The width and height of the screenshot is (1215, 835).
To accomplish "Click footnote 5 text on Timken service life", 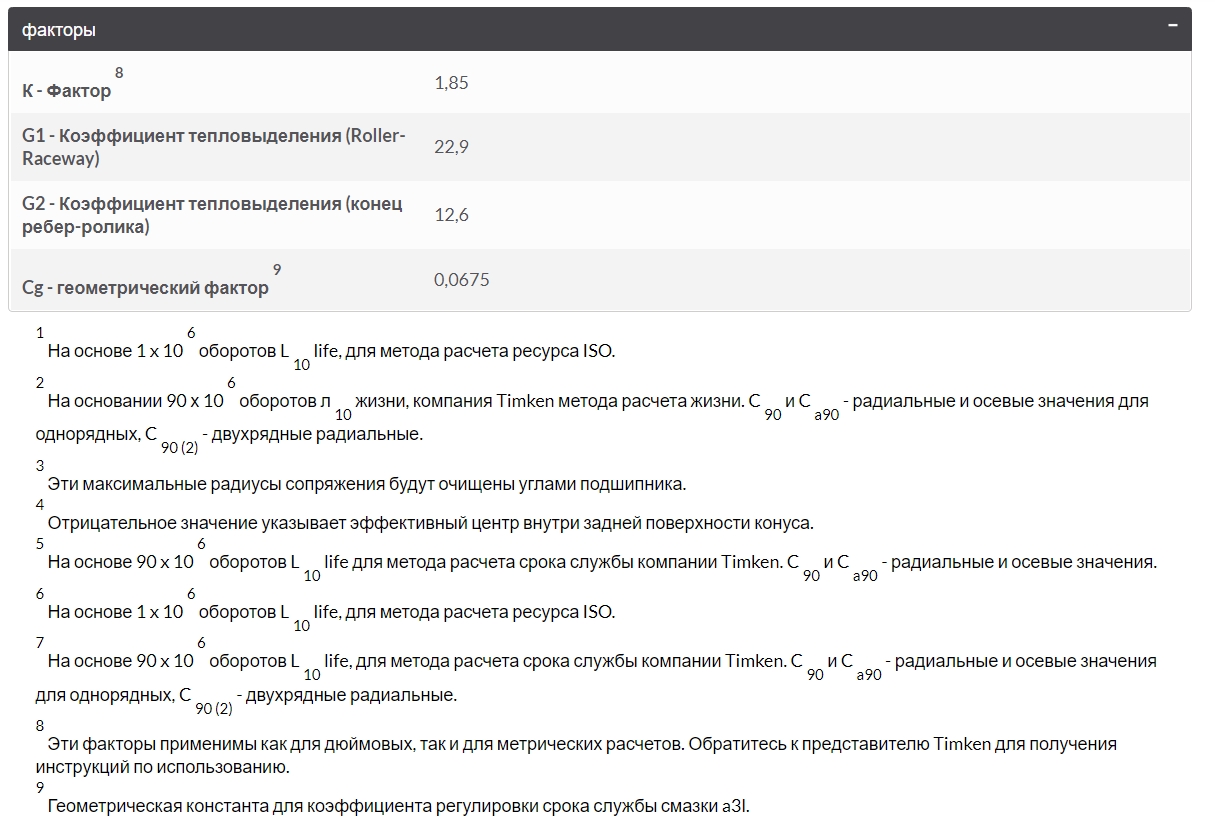I will [x=600, y=563].
